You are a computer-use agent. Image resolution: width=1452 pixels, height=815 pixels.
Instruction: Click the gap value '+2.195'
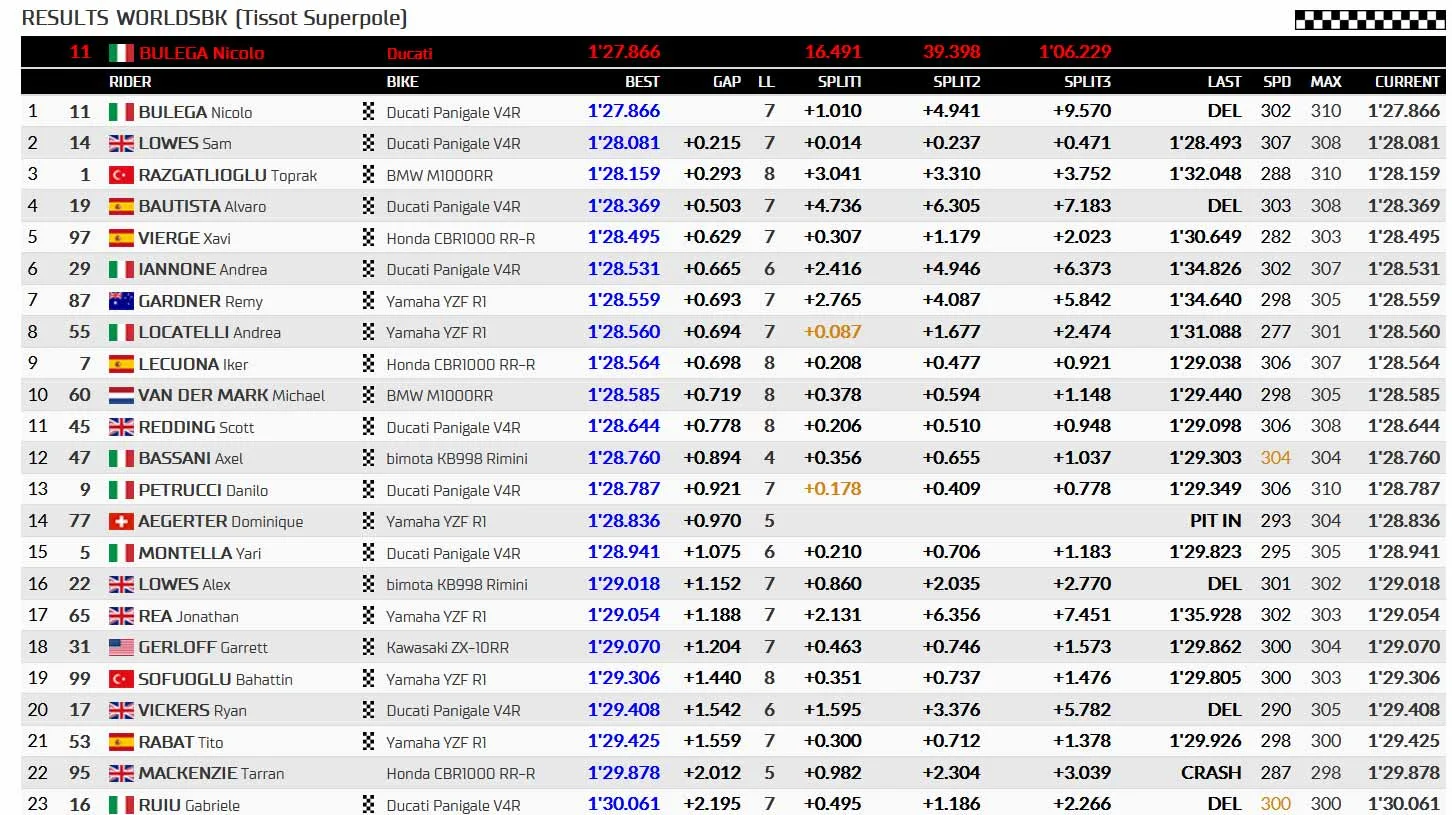[712, 805]
